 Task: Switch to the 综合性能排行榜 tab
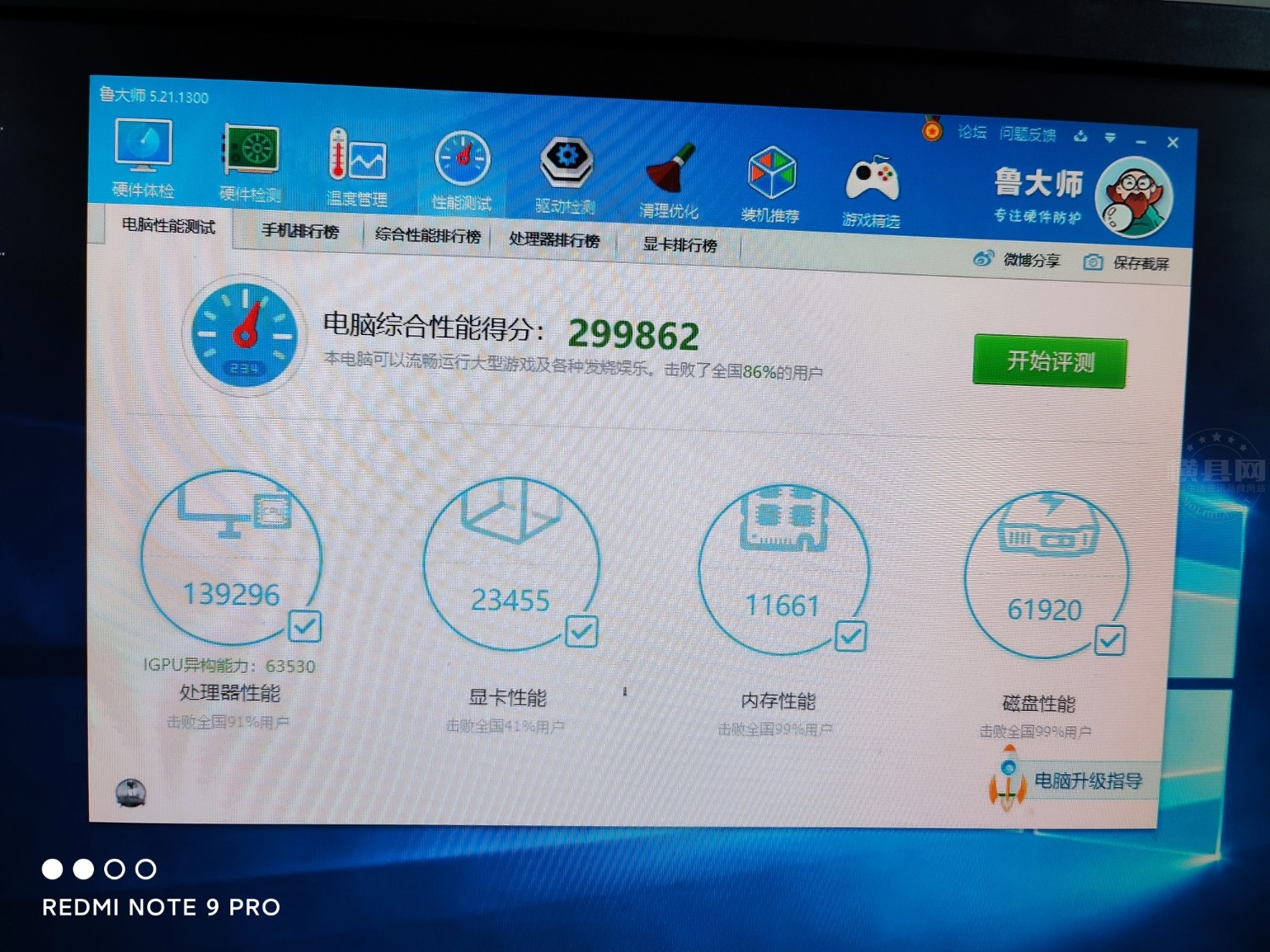tap(428, 235)
